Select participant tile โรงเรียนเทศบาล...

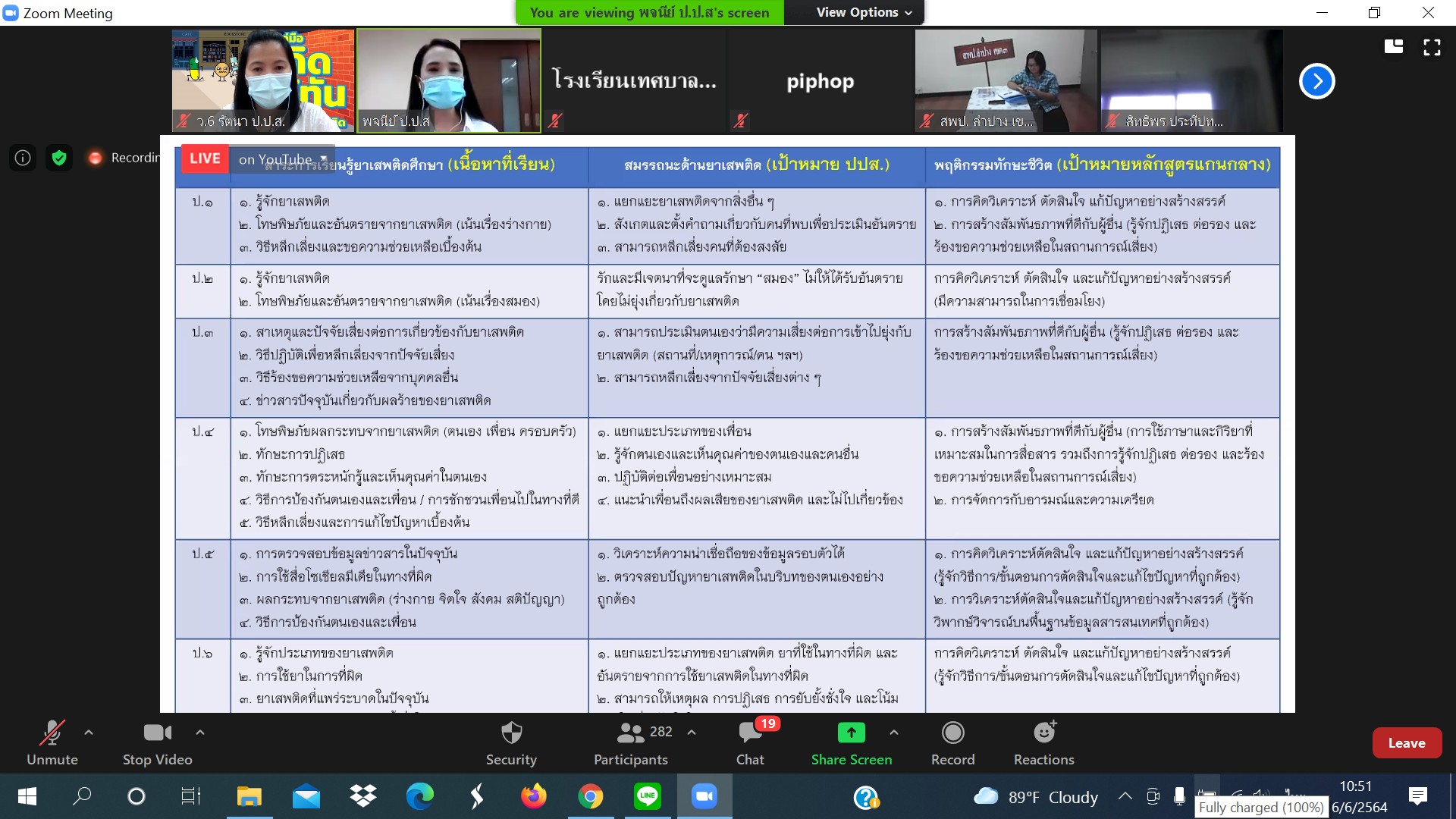[x=635, y=81]
